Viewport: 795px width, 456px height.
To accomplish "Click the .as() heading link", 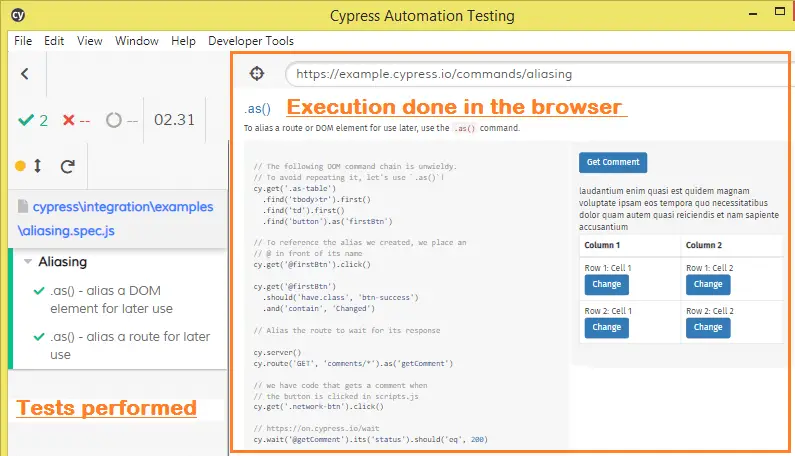I will (258, 109).
